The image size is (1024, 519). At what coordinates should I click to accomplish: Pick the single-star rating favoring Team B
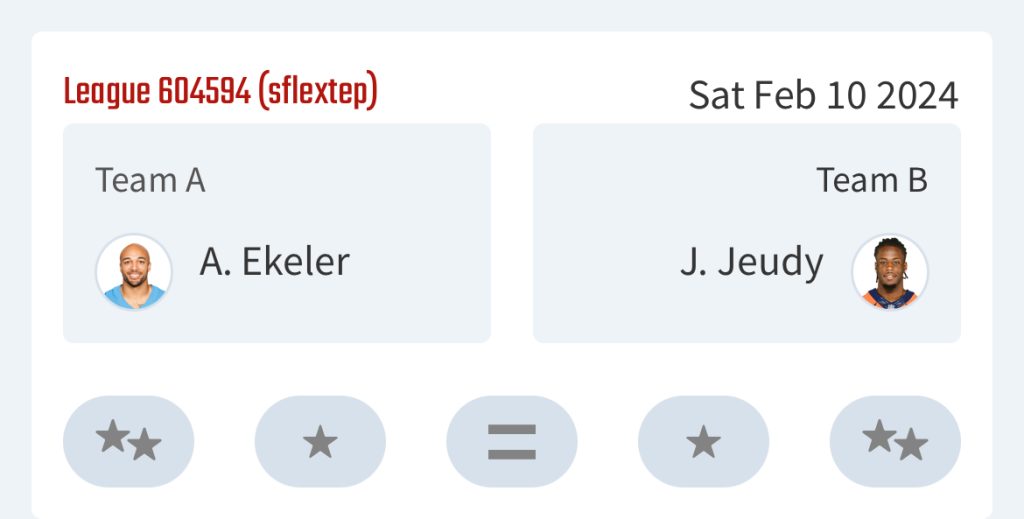click(703, 441)
